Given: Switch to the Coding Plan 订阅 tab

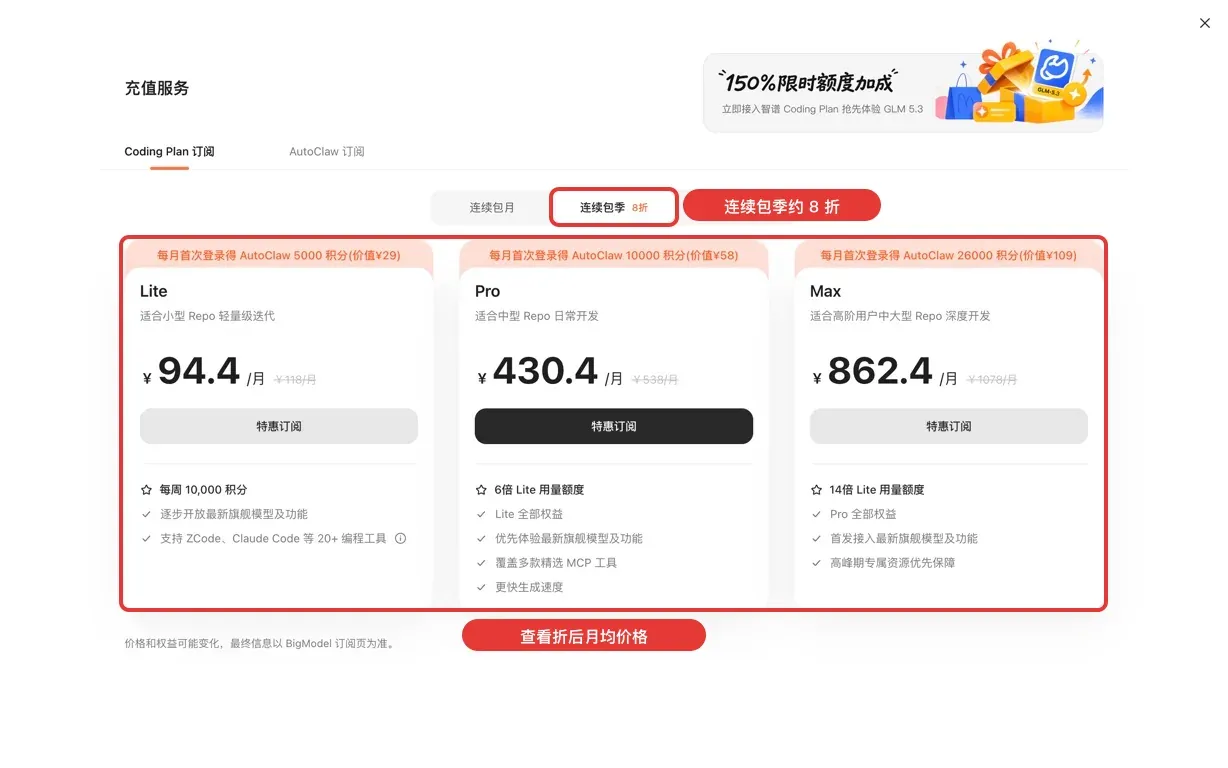Looking at the screenshot, I should point(169,152).
